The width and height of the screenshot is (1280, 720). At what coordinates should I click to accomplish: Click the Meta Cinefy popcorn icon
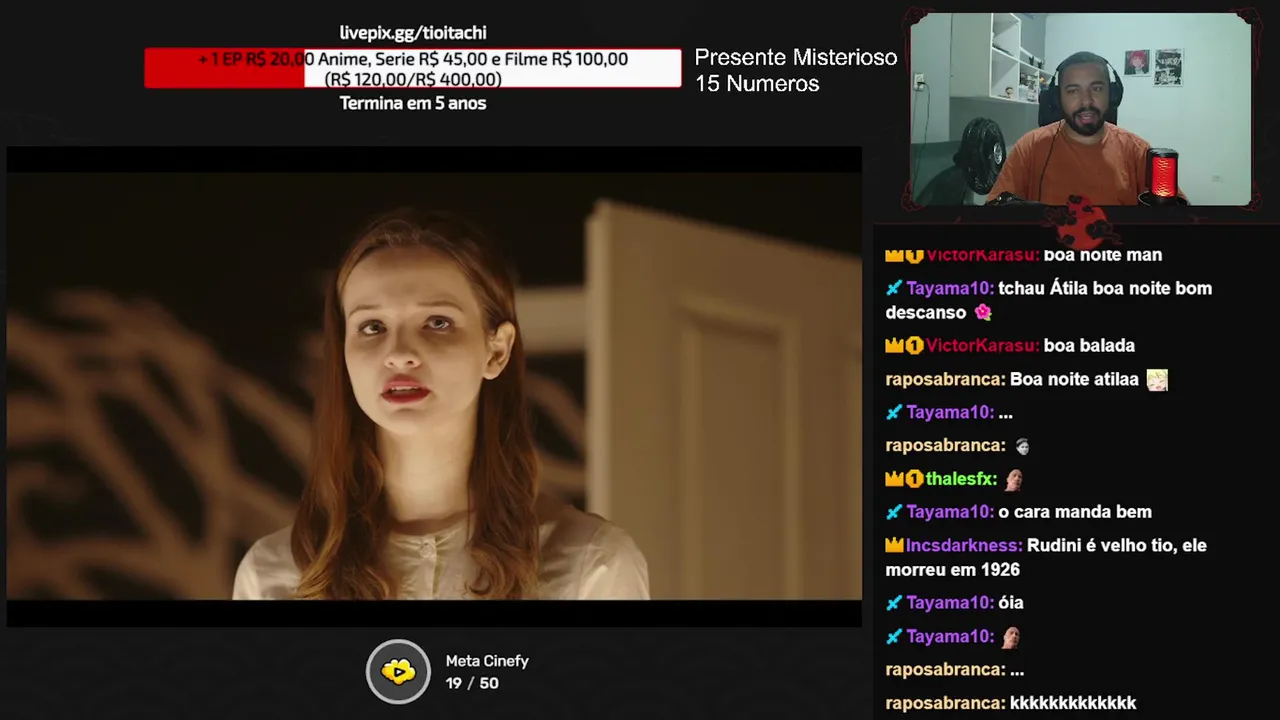point(398,672)
